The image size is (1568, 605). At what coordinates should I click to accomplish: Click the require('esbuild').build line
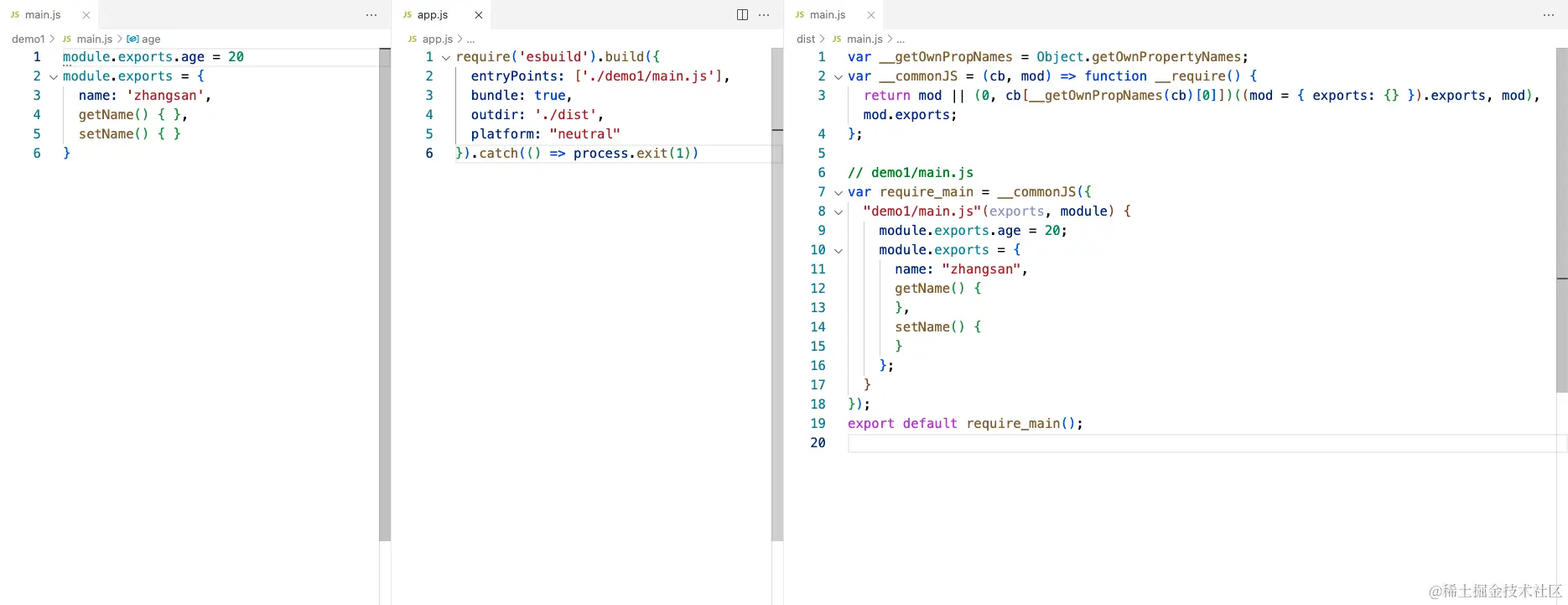pos(558,57)
